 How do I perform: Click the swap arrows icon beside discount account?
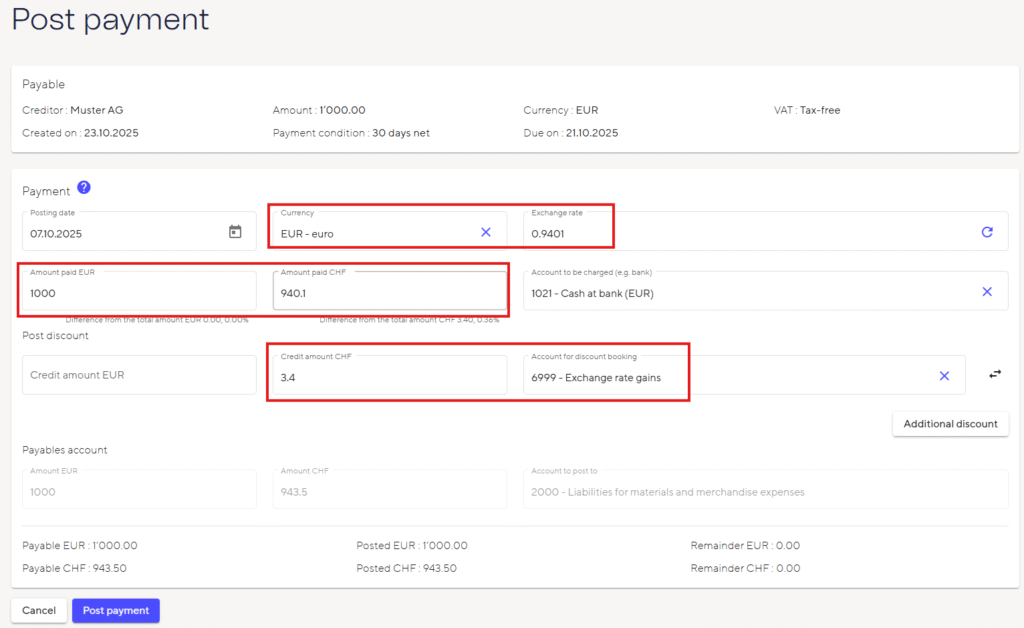995,374
